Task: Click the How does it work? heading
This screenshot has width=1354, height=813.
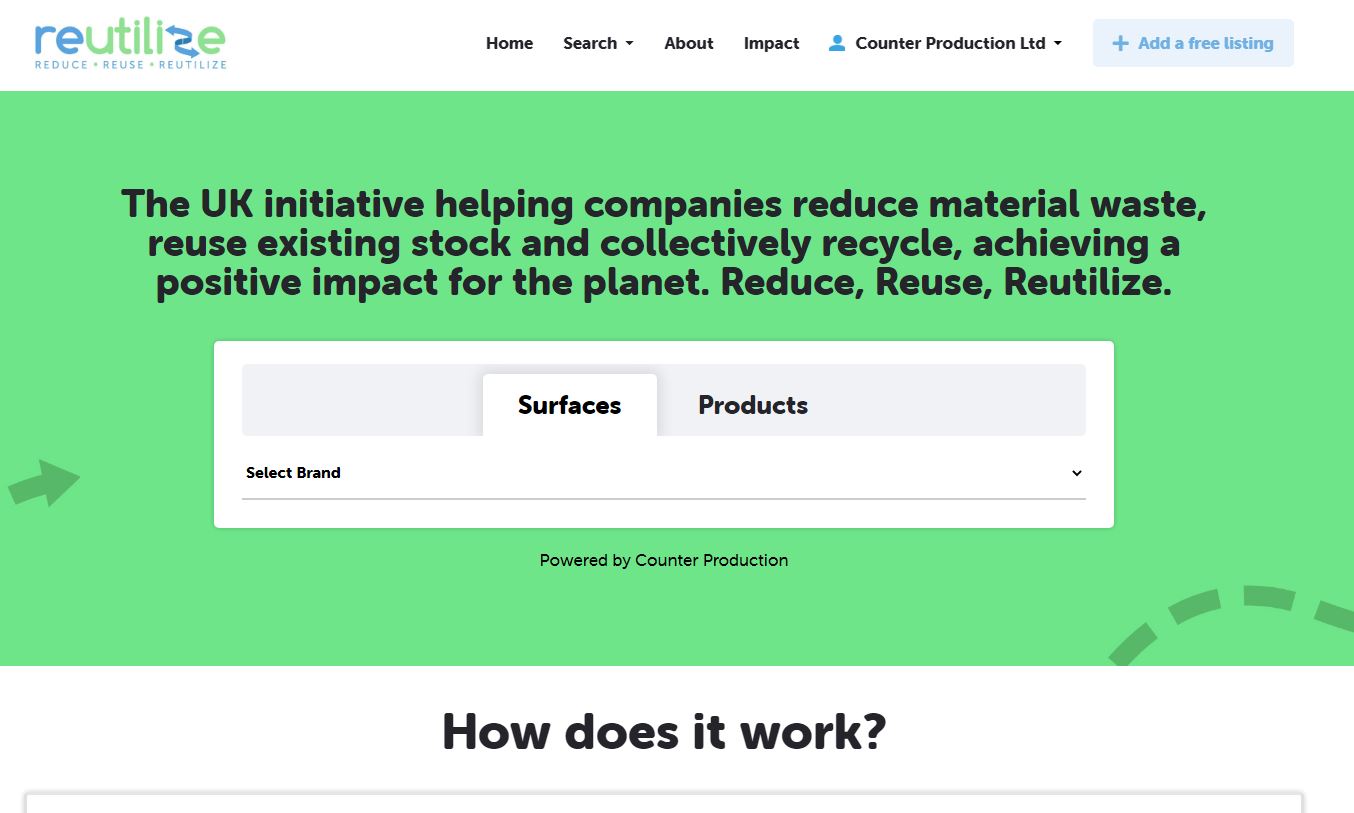Action: point(664,731)
